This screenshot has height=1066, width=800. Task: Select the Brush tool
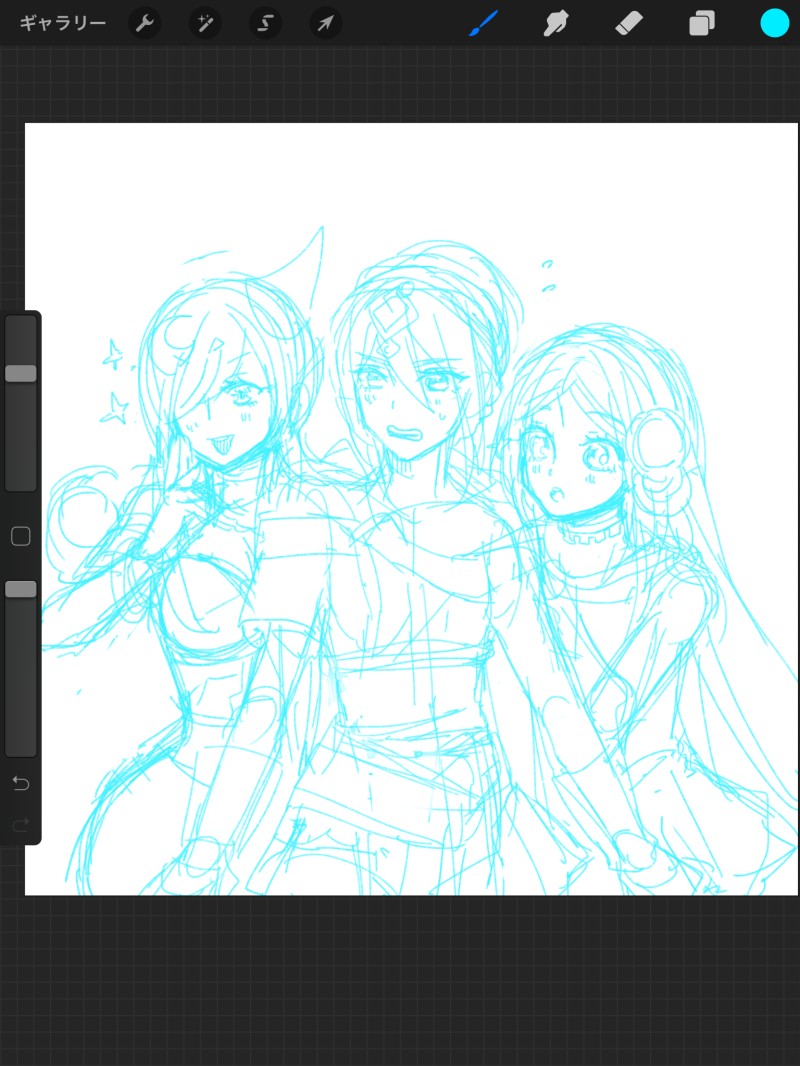tap(484, 24)
